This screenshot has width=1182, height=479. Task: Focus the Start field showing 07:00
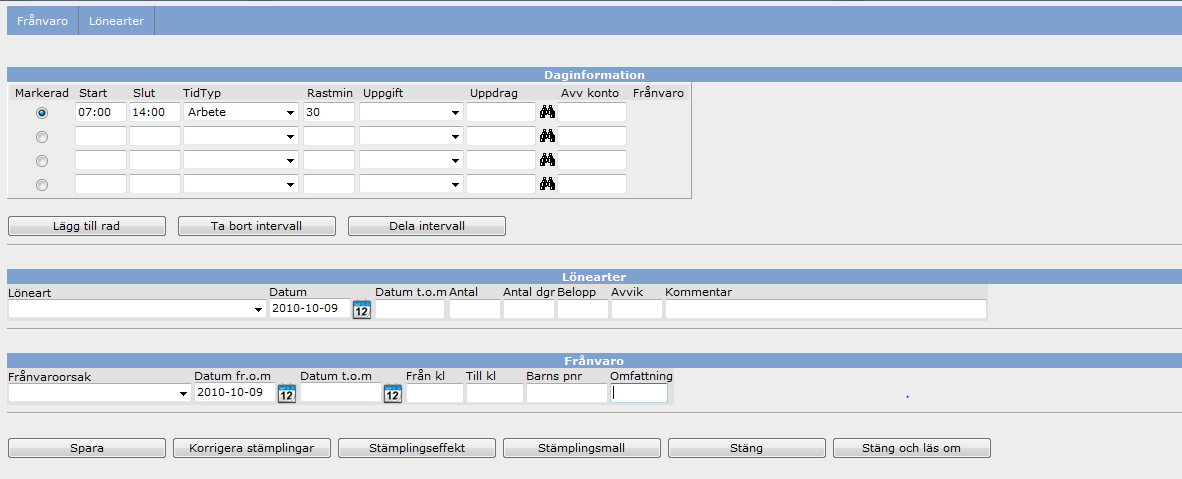point(101,112)
